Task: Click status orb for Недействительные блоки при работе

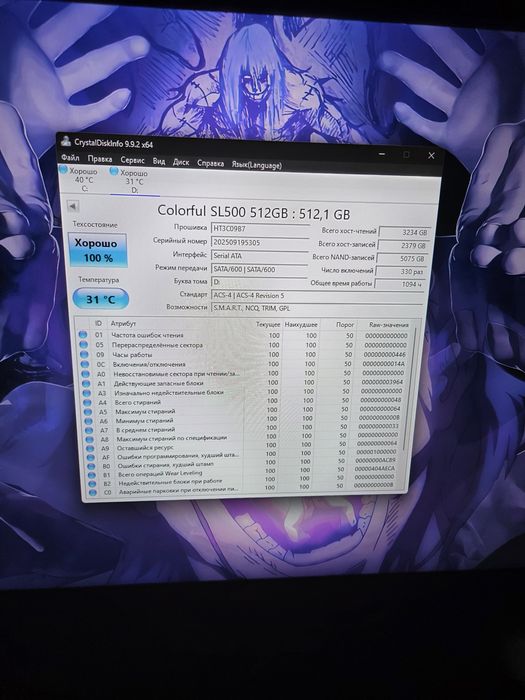Action: (x=92, y=484)
